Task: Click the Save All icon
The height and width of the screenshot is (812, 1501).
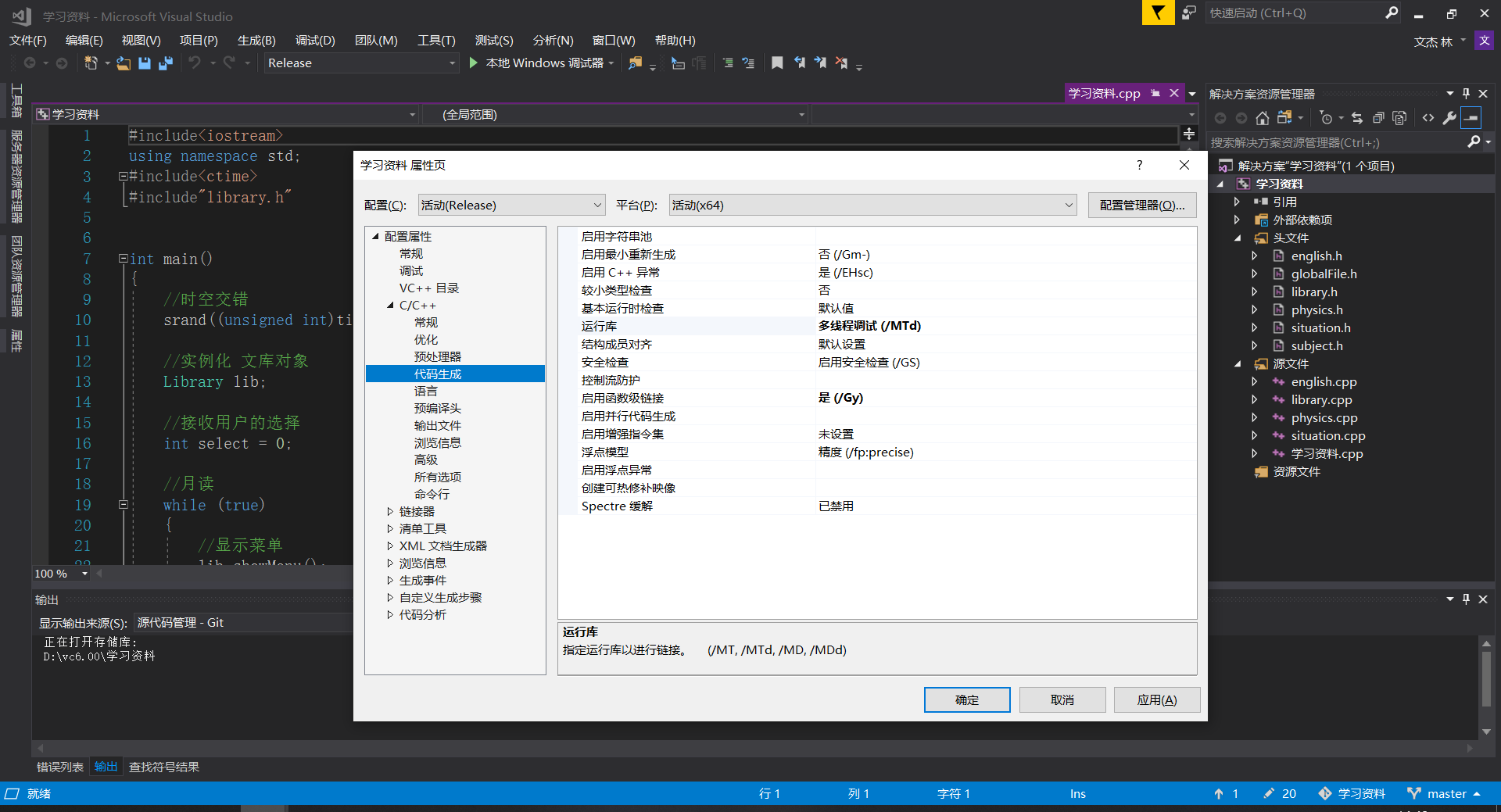Action: [x=164, y=63]
